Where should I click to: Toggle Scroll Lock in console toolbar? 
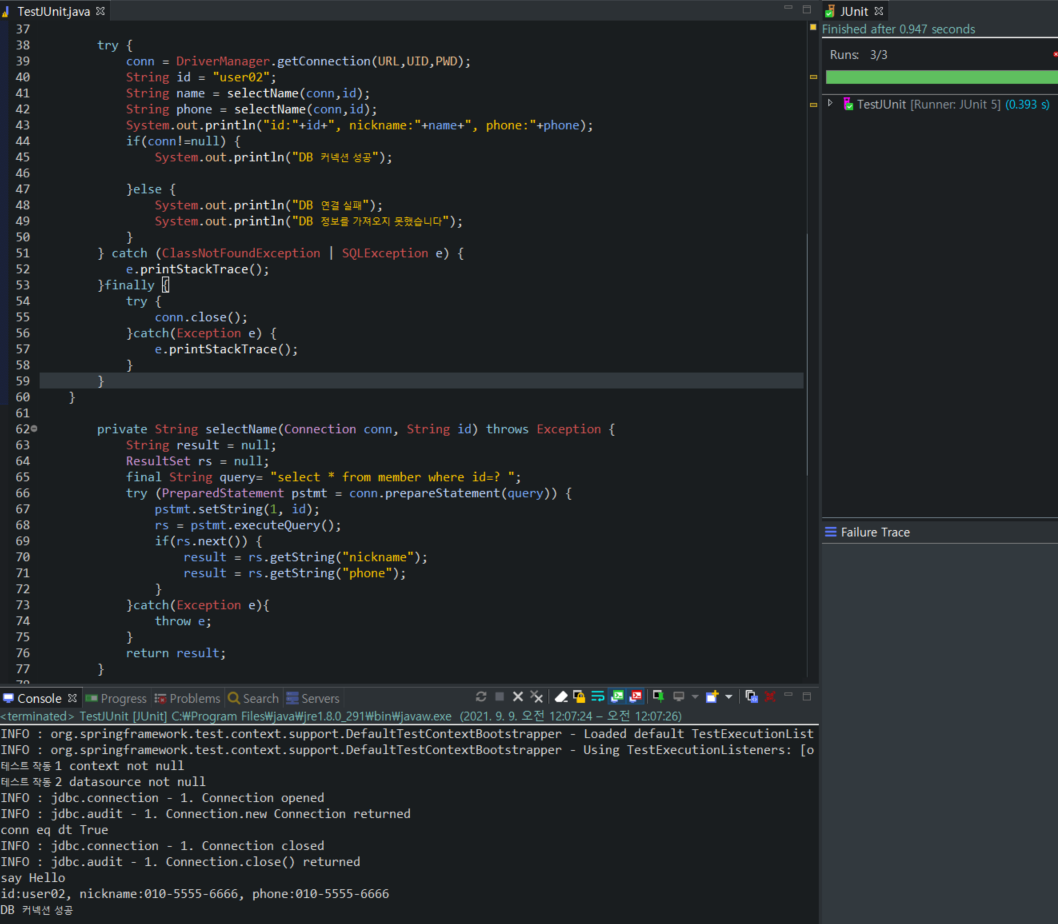(579, 697)
